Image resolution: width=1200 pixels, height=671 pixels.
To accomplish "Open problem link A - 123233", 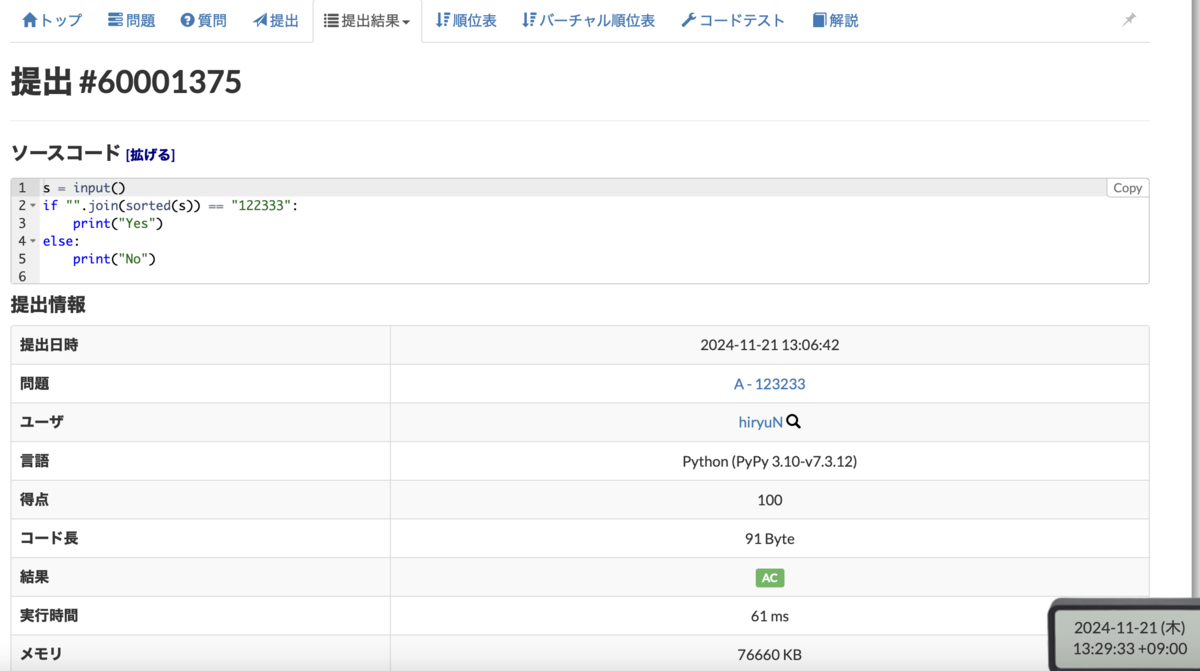I will (x=769, y=384).
